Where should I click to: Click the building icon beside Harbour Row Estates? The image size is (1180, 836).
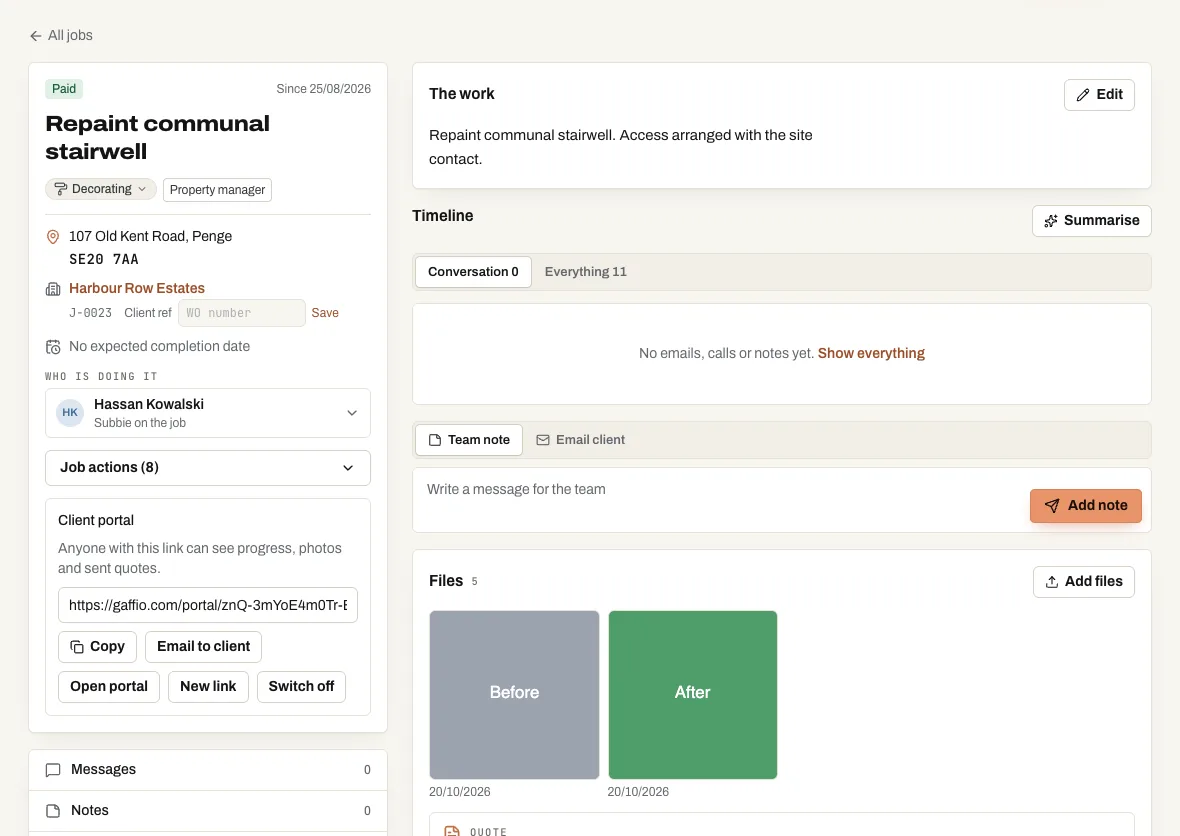(53, 289)
